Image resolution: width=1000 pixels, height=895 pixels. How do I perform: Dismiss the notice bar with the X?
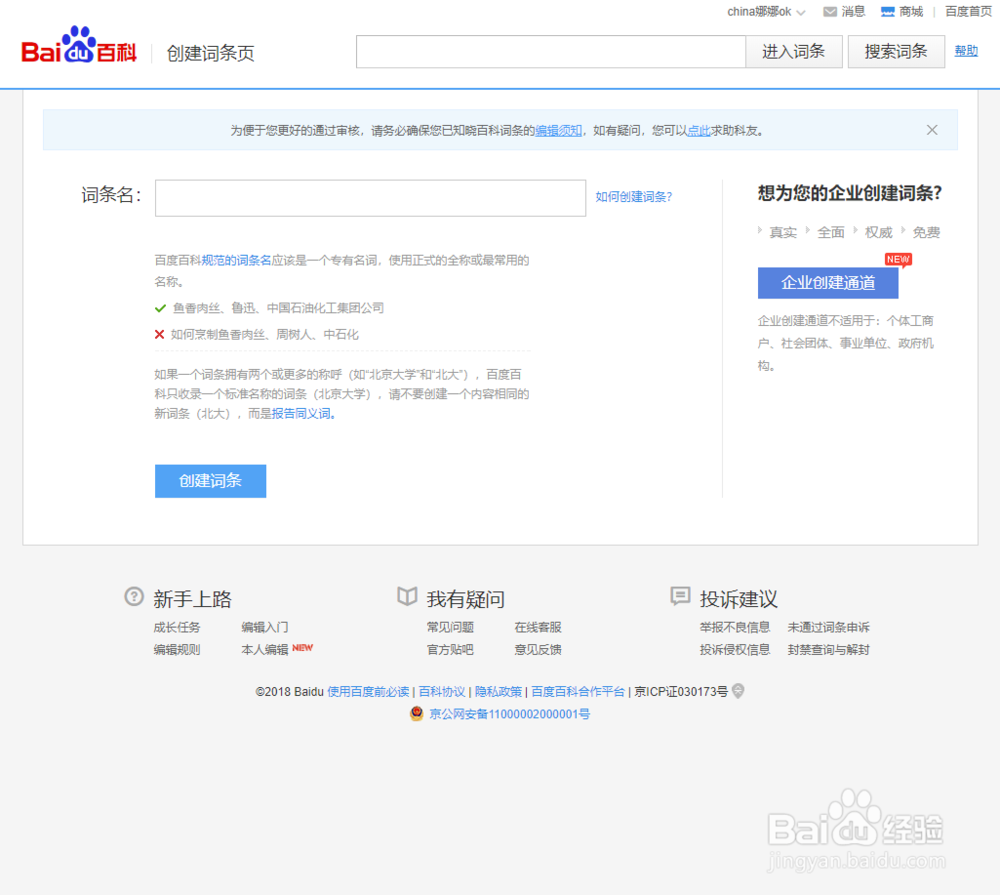click(932, 129)
